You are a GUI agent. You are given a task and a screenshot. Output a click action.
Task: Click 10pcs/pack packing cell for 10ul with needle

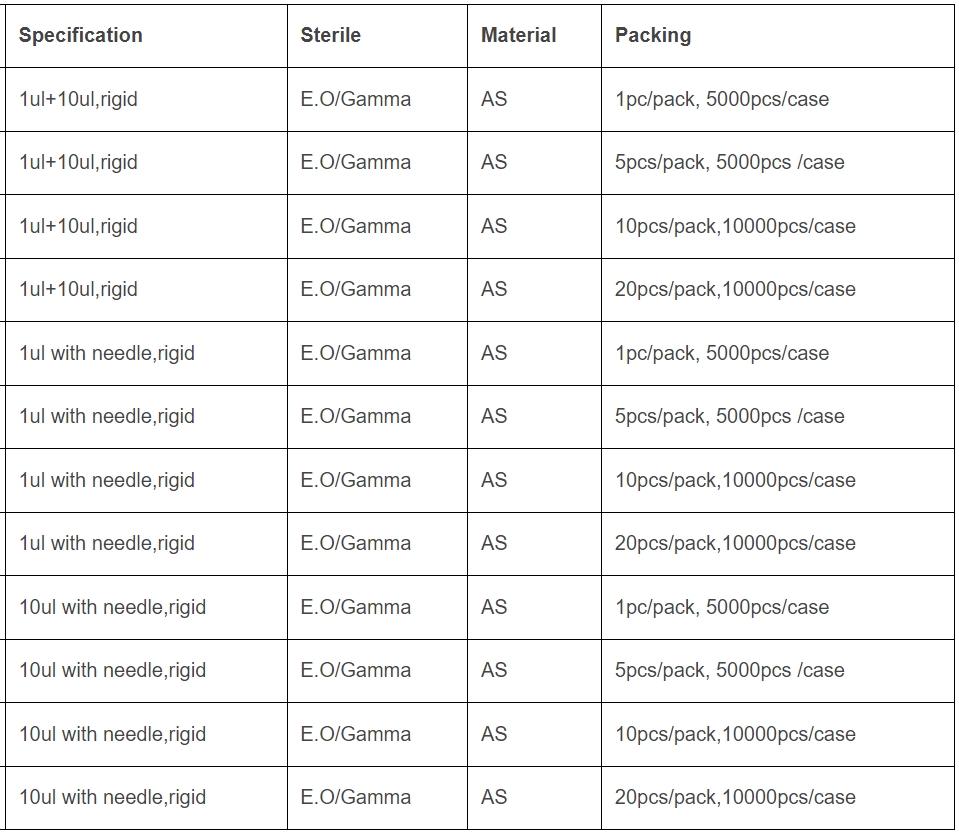pyautogui.click(x=735, y=734)
